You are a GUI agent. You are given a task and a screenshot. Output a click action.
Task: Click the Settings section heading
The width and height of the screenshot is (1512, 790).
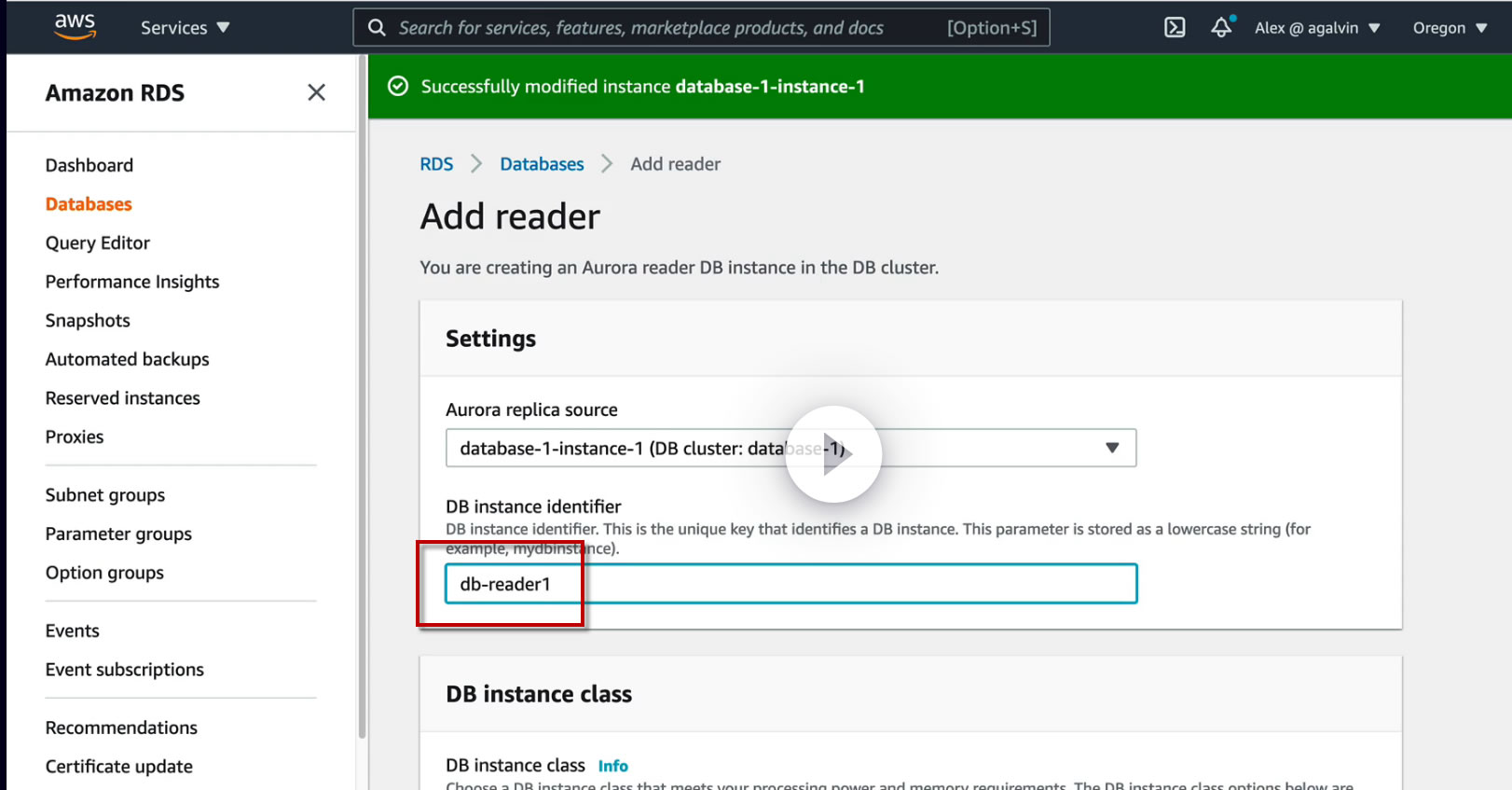click(490, 339)
